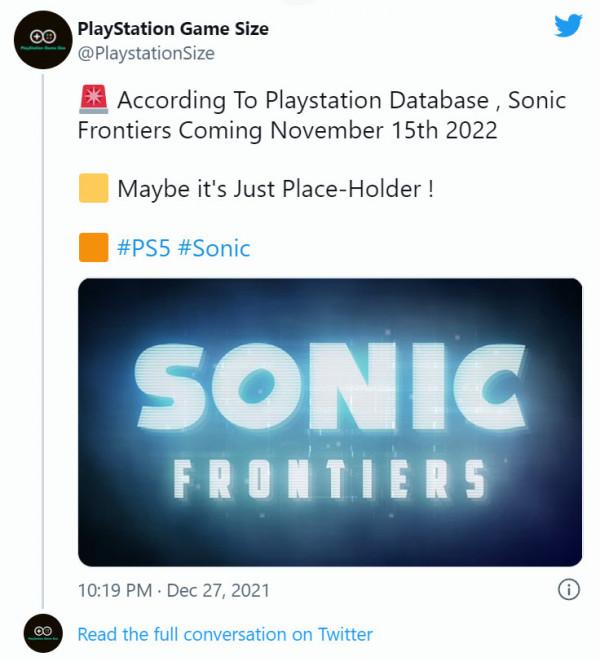Open the #PS5 hashtag

[x=143, y=248]
